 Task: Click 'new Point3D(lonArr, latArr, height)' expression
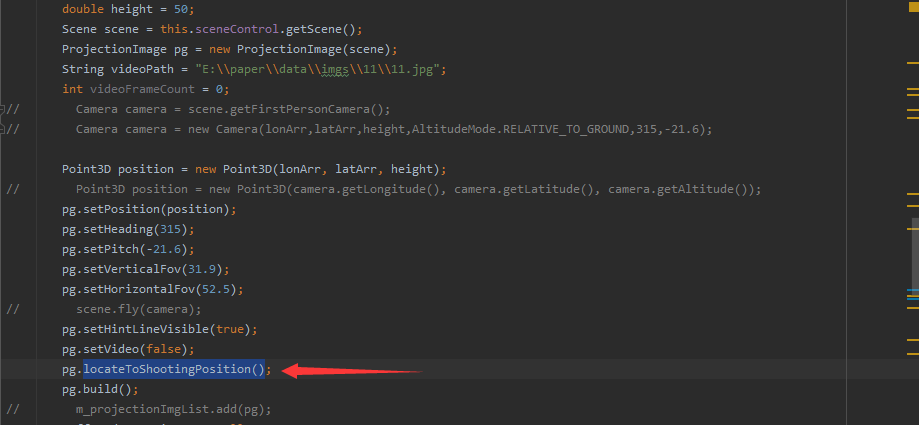tap(317, 169)
